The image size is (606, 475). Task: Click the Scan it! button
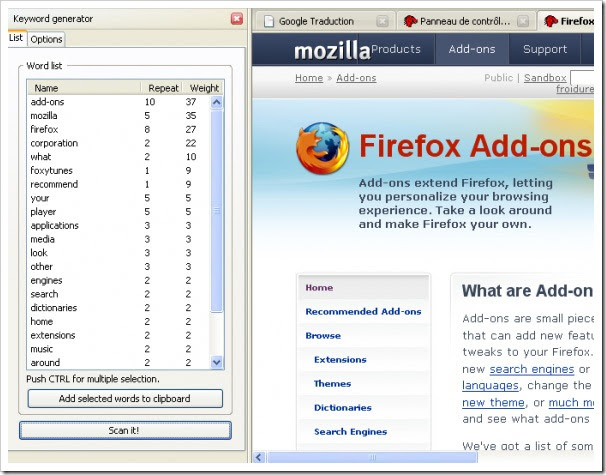coord(125,431)
